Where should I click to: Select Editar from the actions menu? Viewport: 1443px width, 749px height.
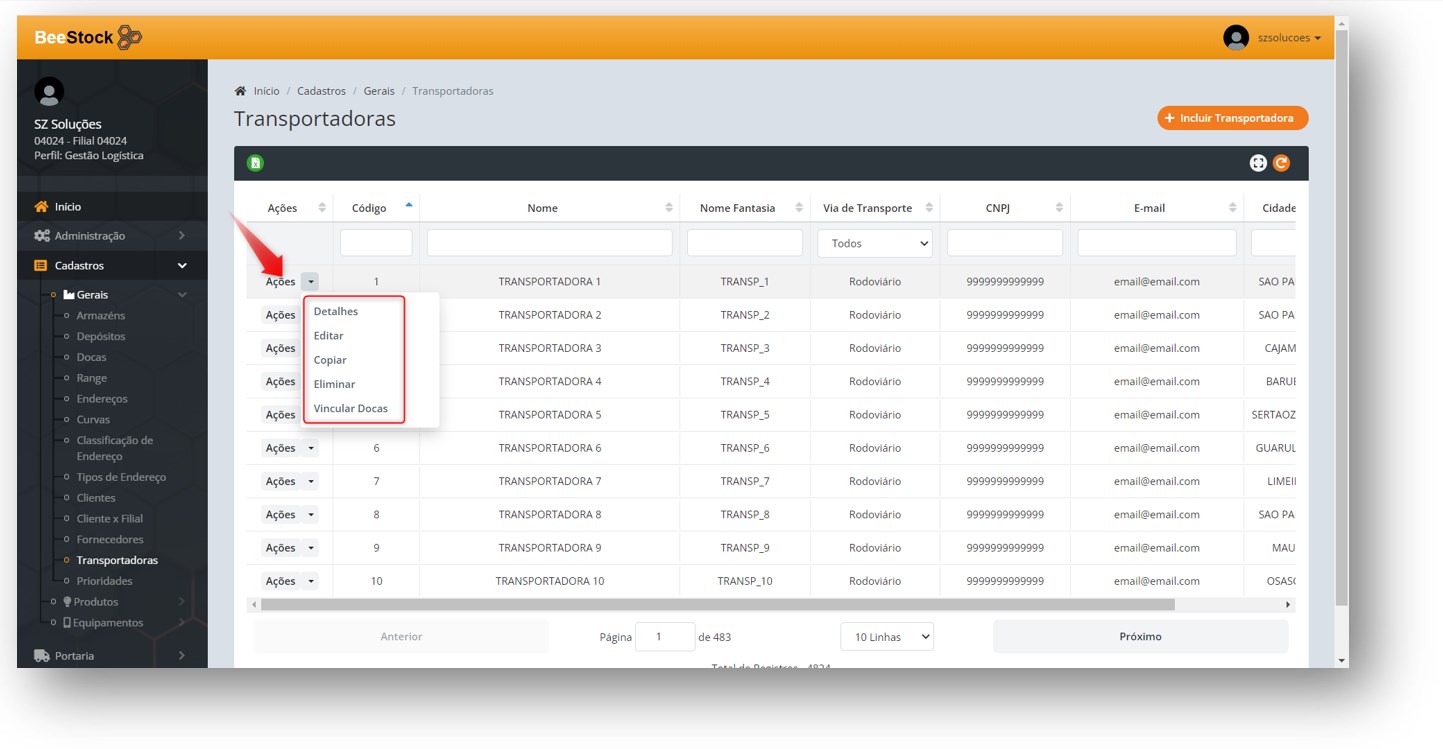pyautogui.click(x=328, y=336)
